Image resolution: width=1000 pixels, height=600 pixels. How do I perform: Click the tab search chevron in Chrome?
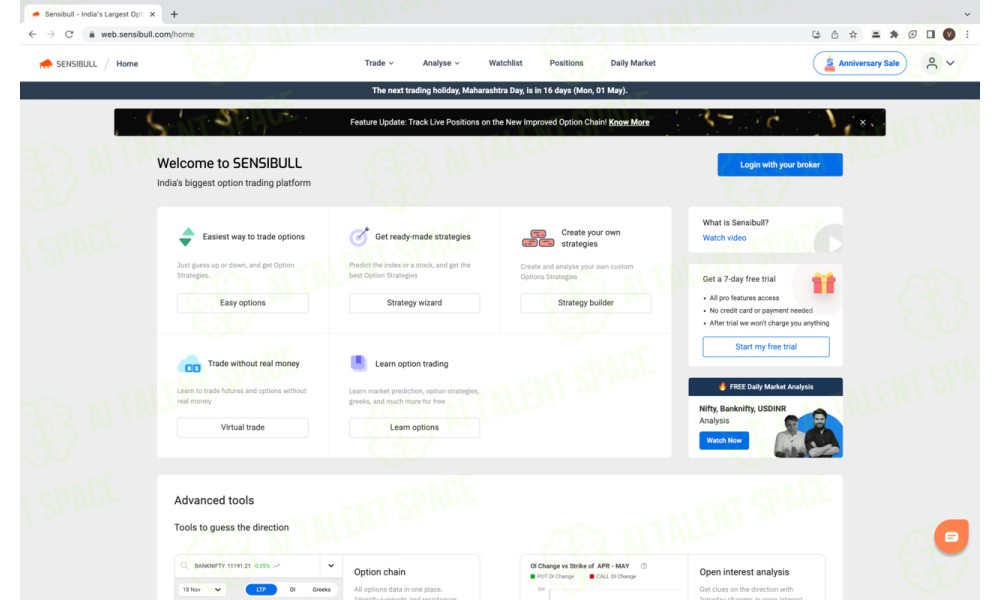(967, 14)
